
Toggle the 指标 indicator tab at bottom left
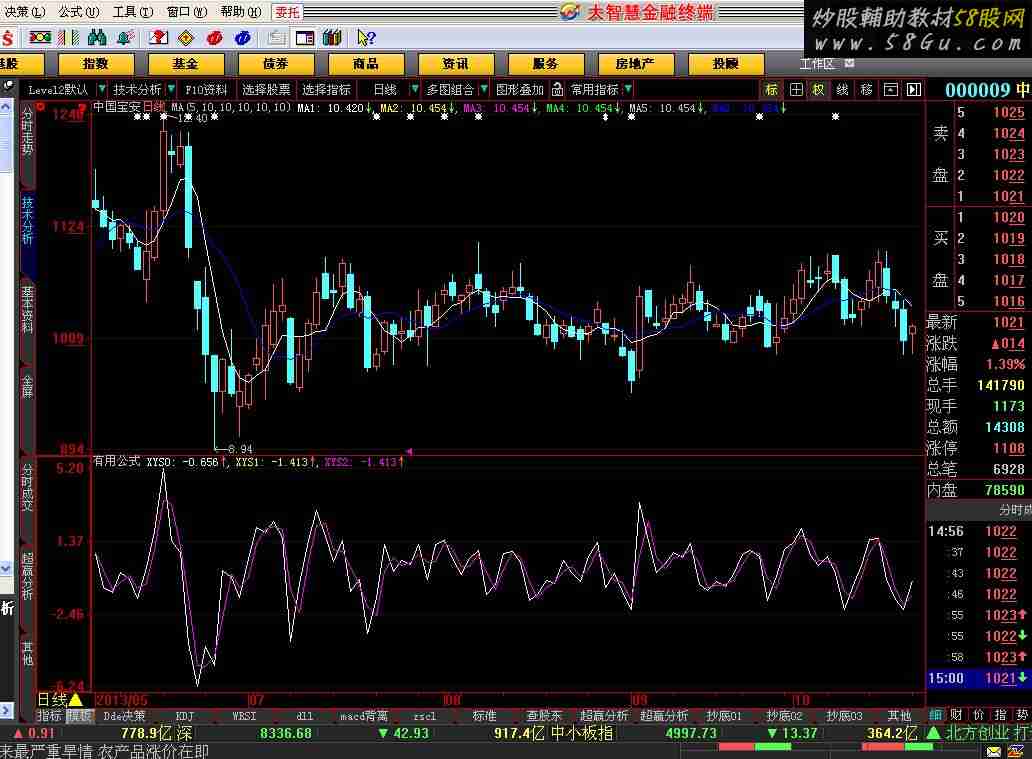click(x=49, y=716)
